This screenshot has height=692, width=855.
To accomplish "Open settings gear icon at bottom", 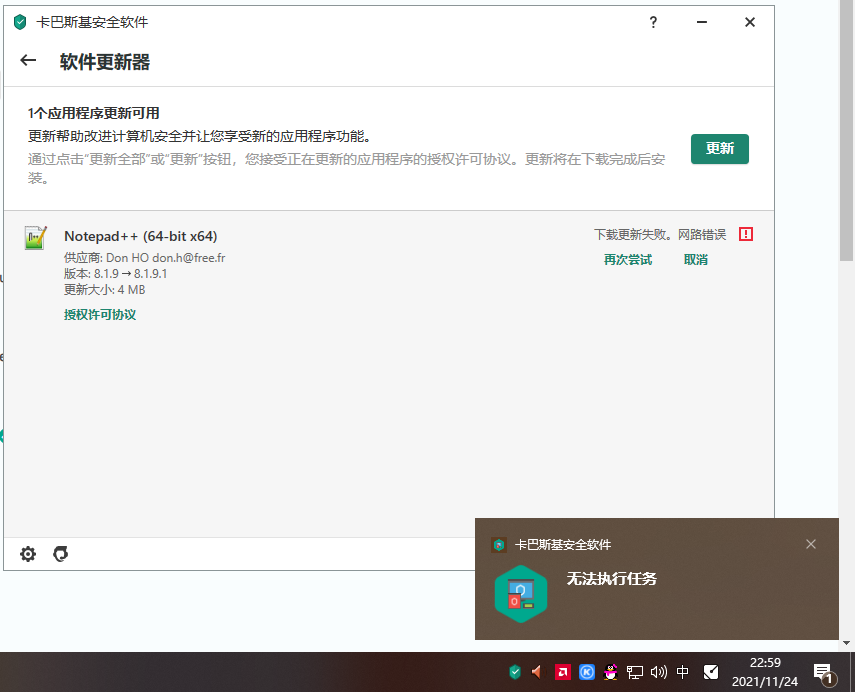I will 28,554.
